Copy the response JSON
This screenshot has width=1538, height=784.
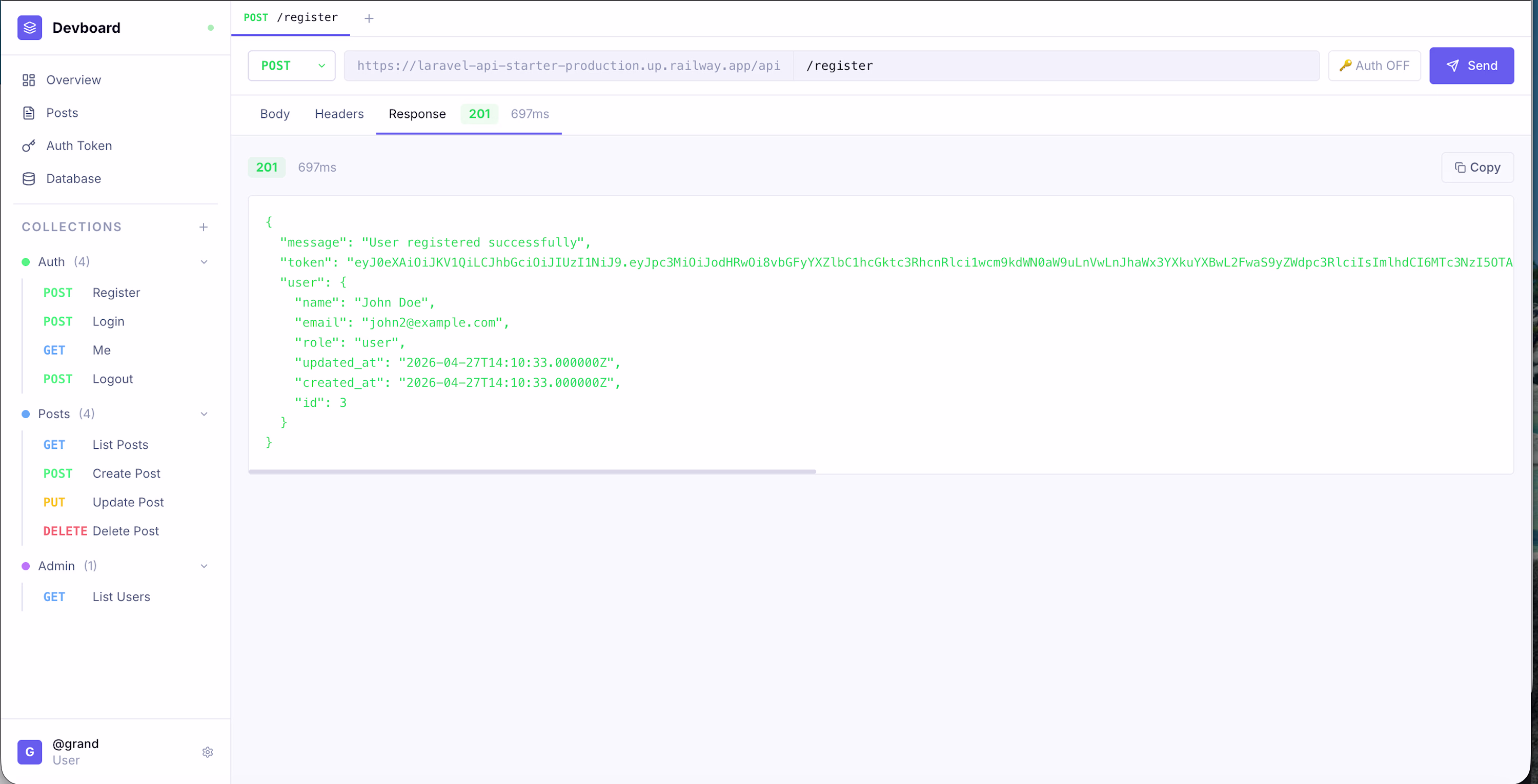(1477, 168)
